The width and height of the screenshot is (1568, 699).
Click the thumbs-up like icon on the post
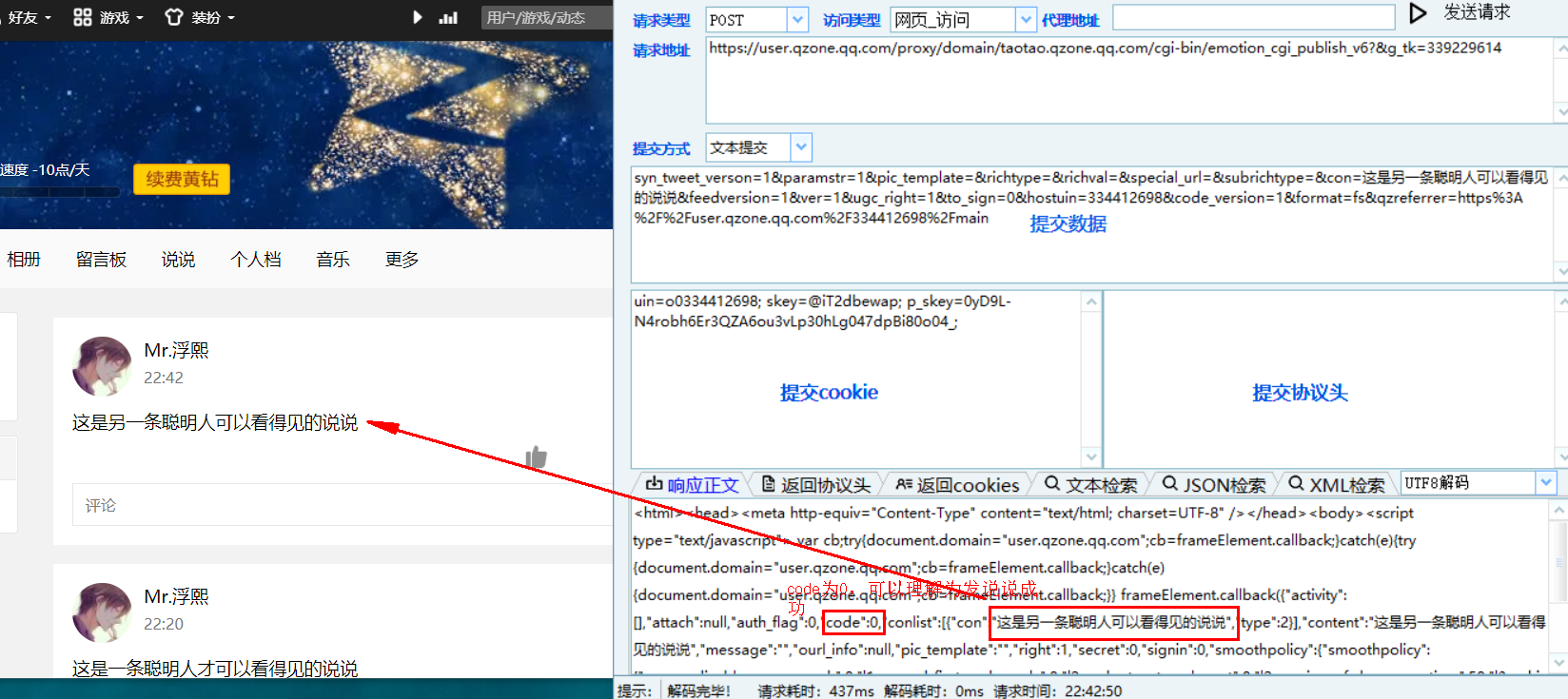pos(537,458)
